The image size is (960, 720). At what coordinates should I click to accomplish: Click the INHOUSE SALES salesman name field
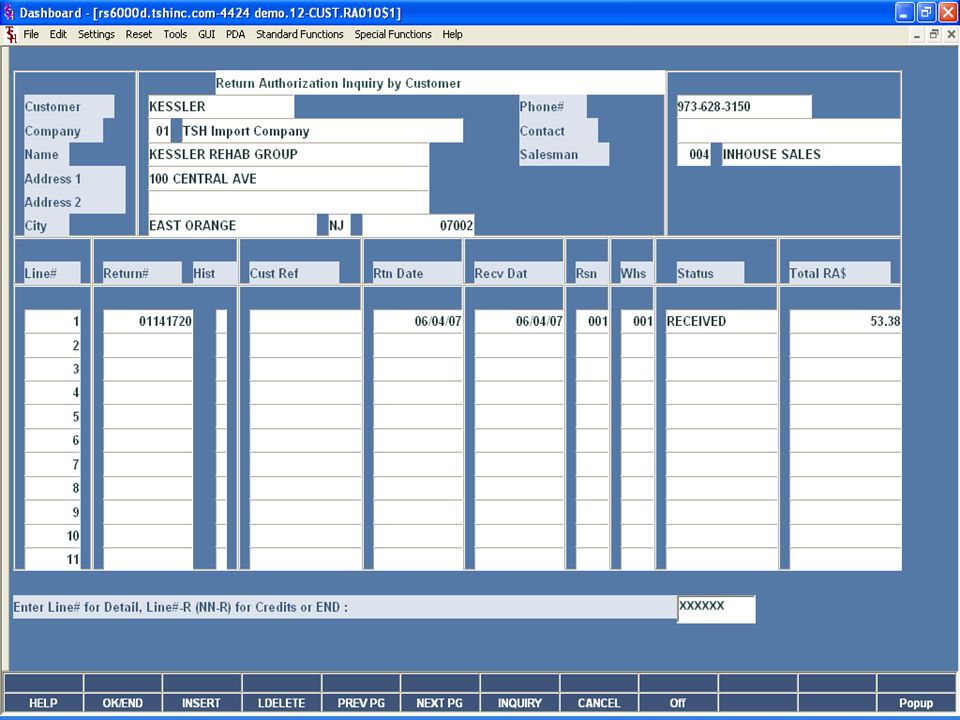[x=811, y=154]
